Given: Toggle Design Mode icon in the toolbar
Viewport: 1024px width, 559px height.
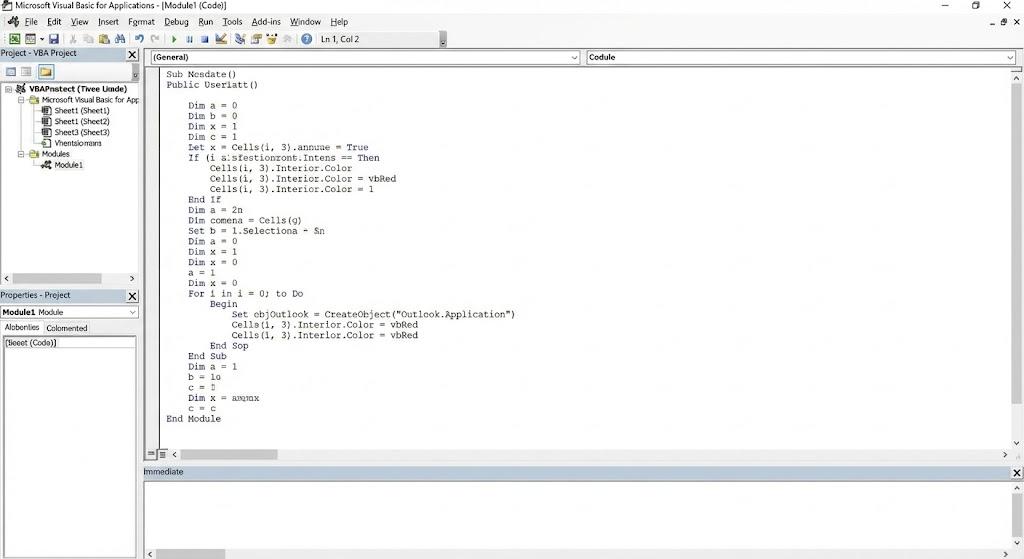Looking at the screenshot, I should [x=220, y=39].
